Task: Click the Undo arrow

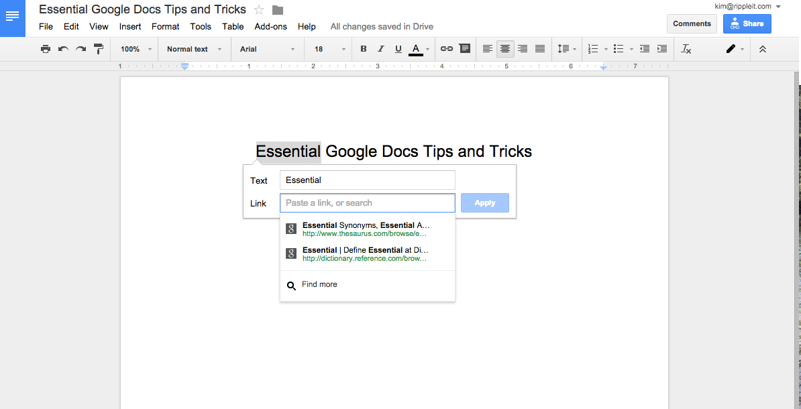Action: (x=63, y=49)
